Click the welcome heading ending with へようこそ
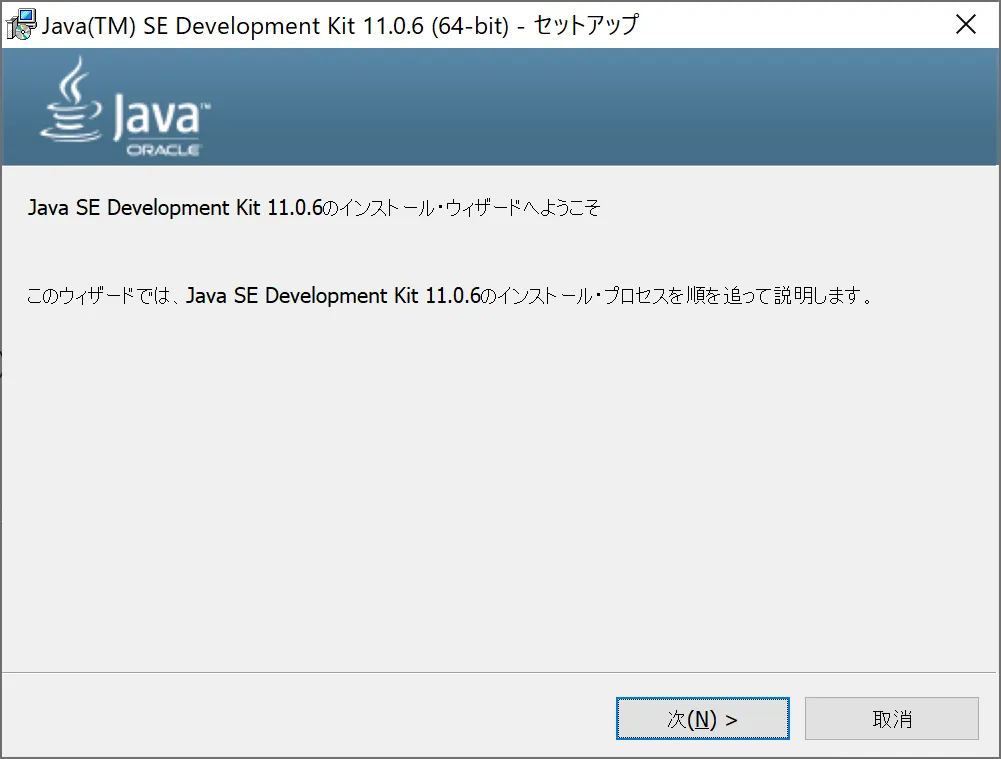Viewport: 1001px width, 759px height. 313,207
